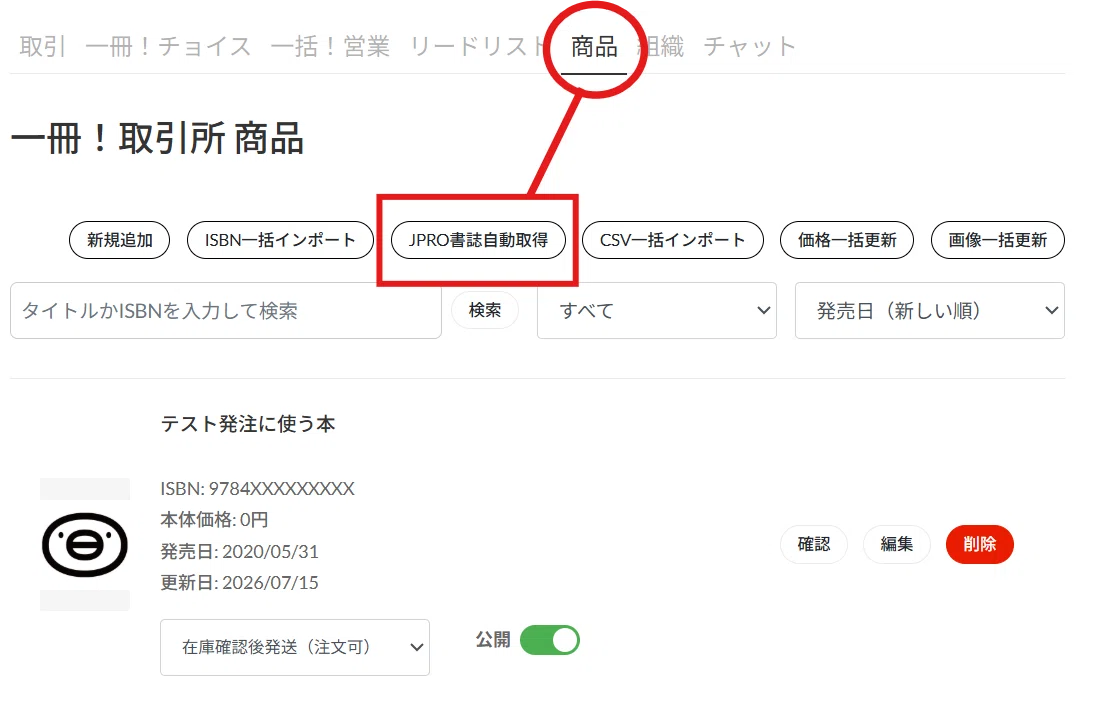Click the 発売日: 2020/05/31 text
The width and height of the screenshot is (1114, 704).
point(239,551)
